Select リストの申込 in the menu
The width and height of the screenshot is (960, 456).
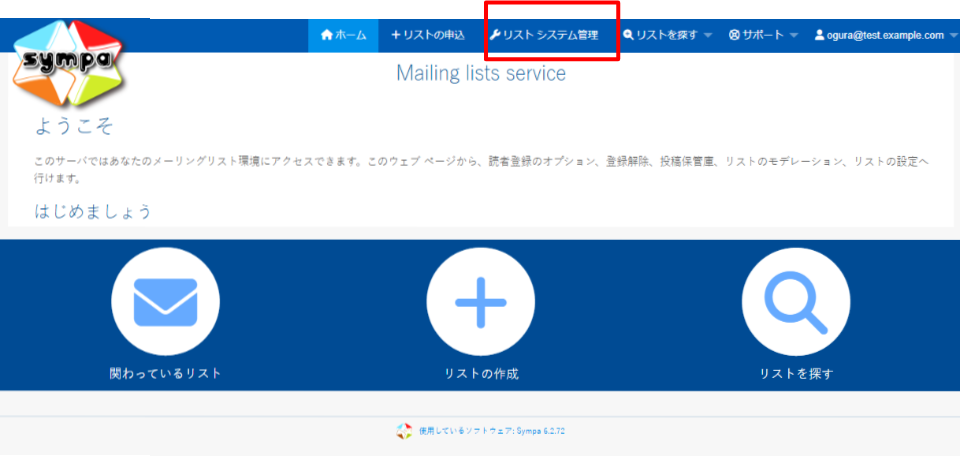pos(428,36)
